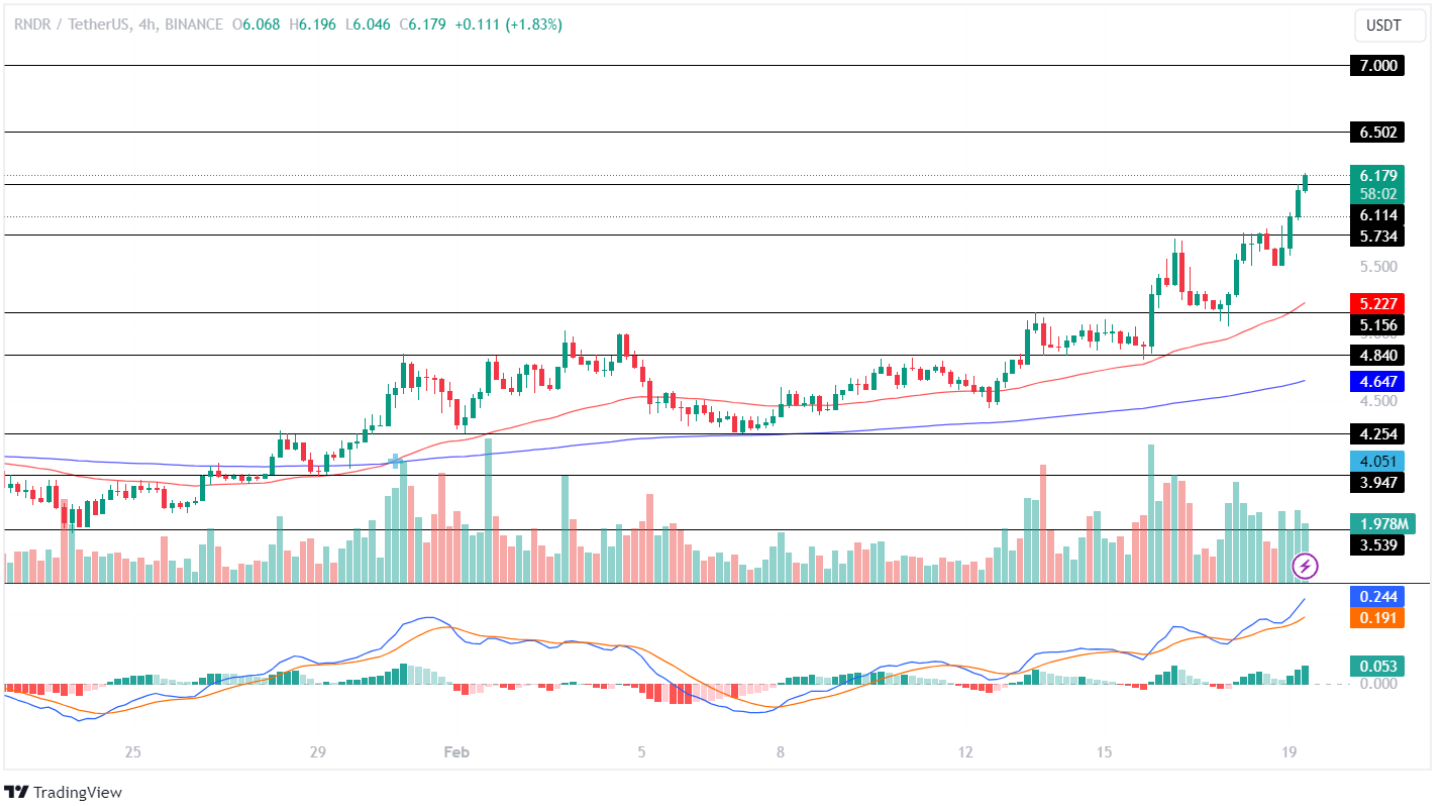
Task: Click the orange 0.191 signal value label
Action: pos(1376,618)
